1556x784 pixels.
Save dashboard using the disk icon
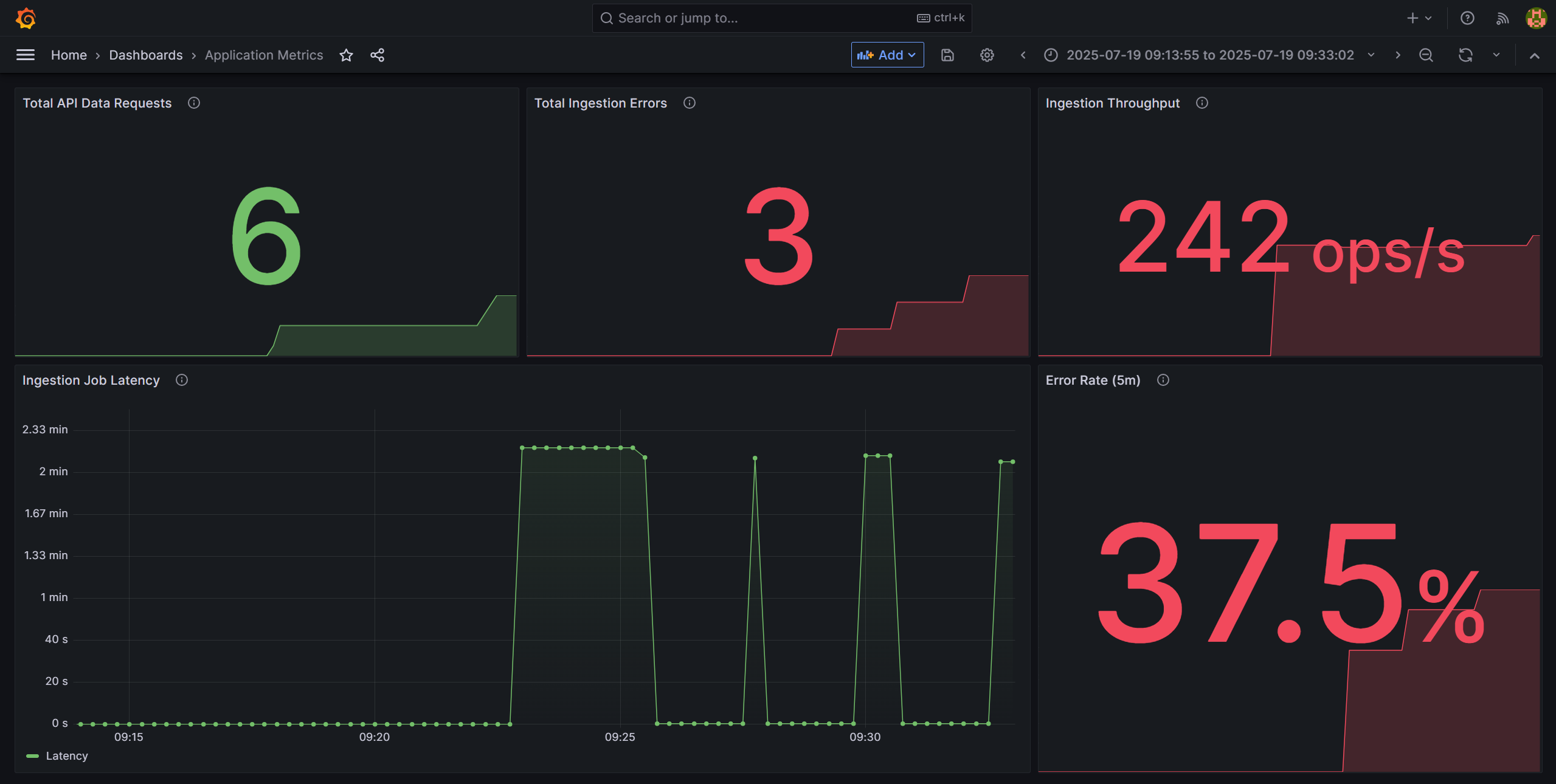point(947,55)
